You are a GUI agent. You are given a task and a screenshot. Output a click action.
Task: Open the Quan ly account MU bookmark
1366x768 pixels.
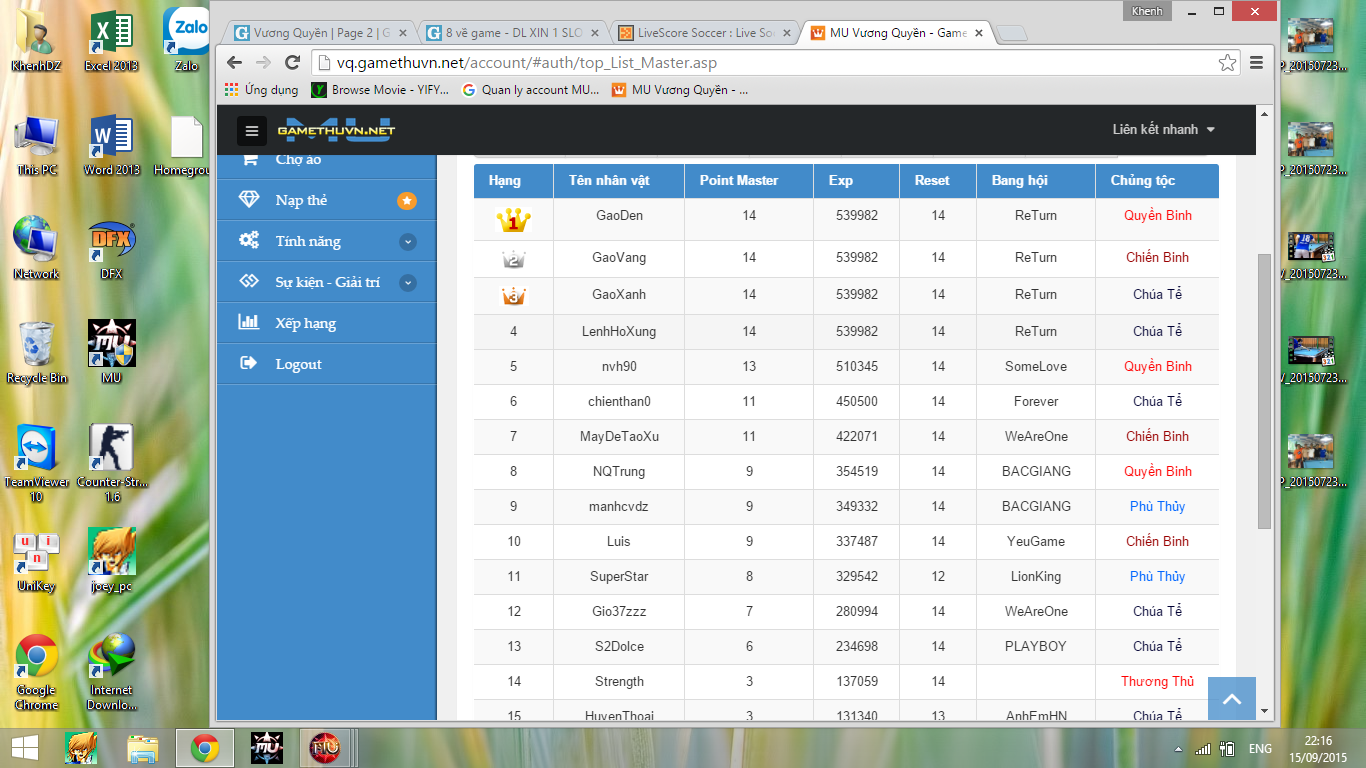(x=530, y=90)
